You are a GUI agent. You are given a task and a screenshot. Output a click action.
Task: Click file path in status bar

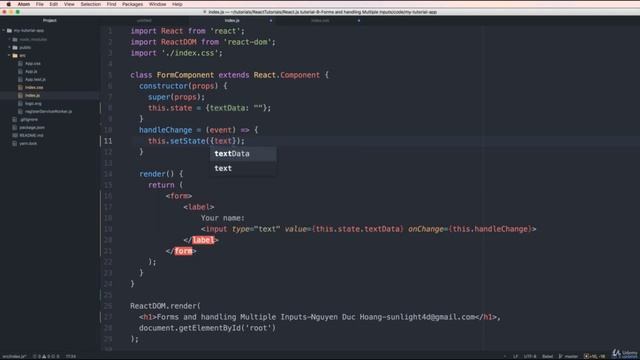pos(14,356)
